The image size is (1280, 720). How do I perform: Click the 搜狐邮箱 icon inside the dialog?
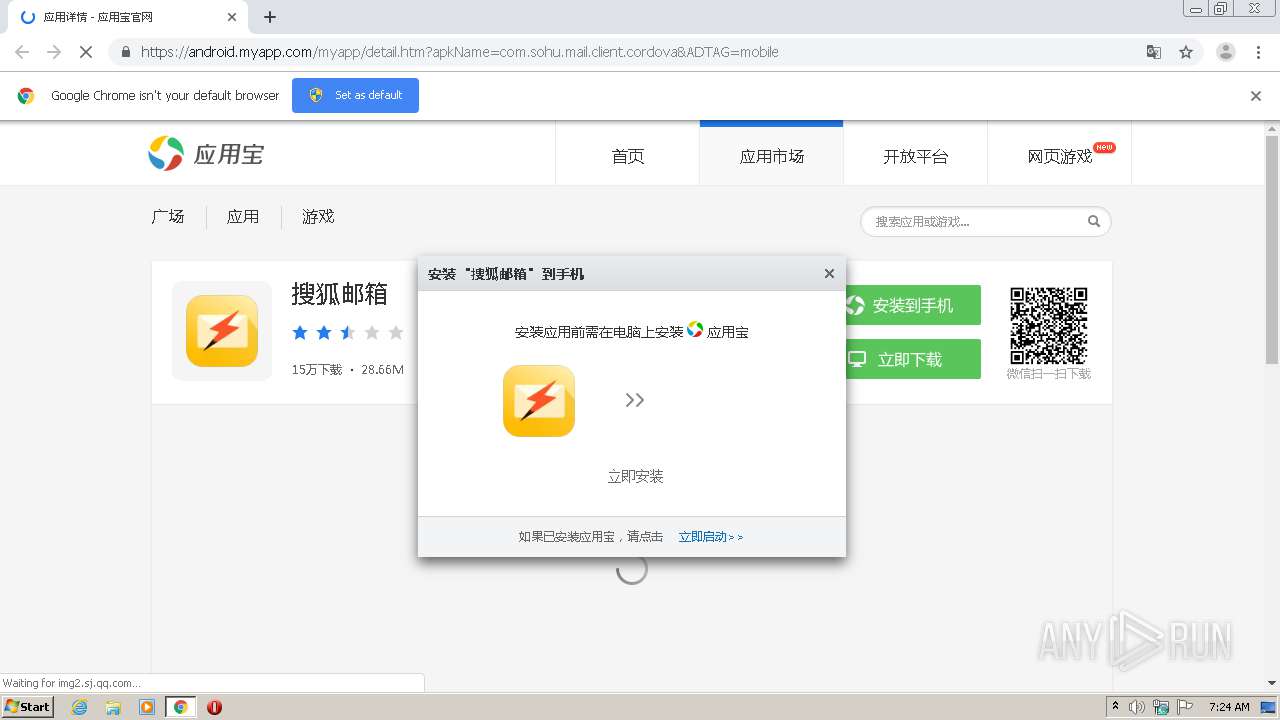[539, 401]
